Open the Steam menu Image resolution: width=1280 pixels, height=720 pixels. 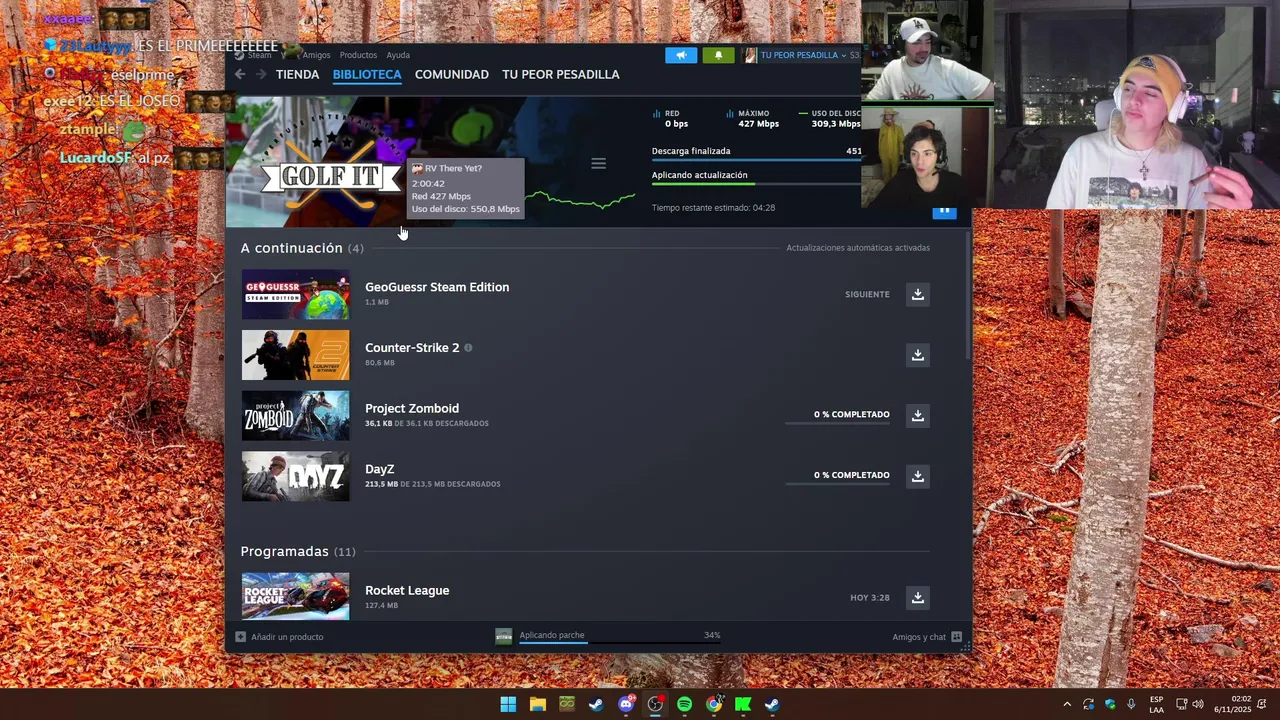(260, 55)
